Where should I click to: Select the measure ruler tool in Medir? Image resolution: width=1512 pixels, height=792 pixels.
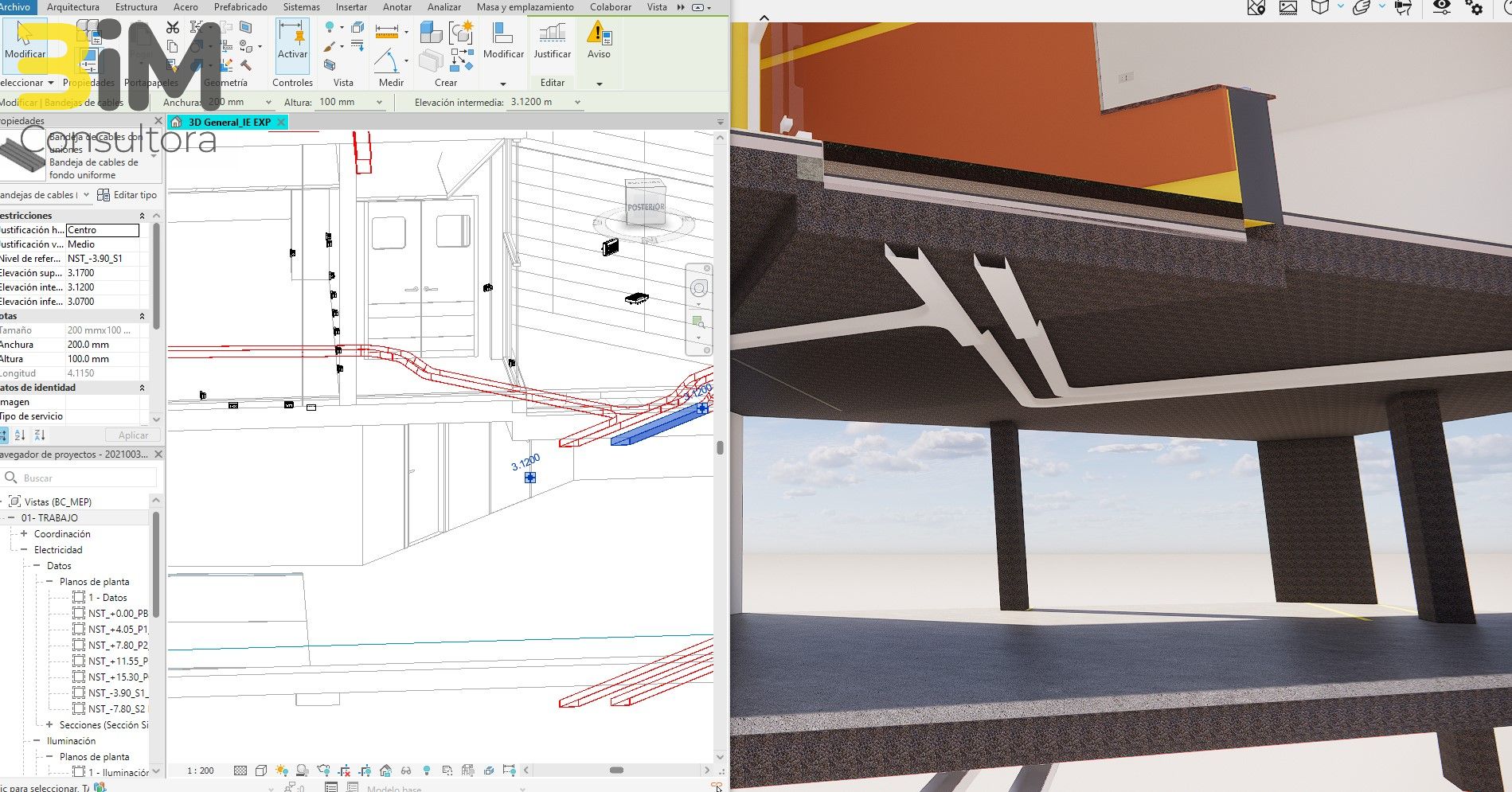point(386,32)
